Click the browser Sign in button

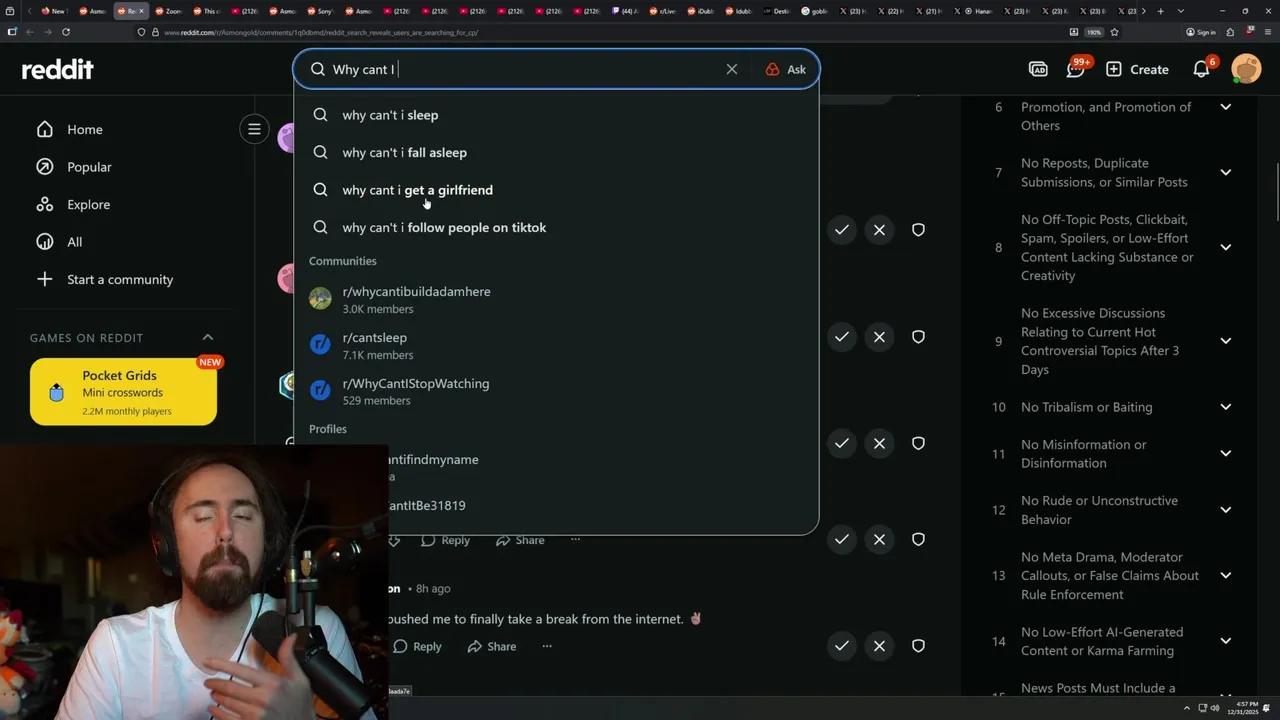[1201, 32]
